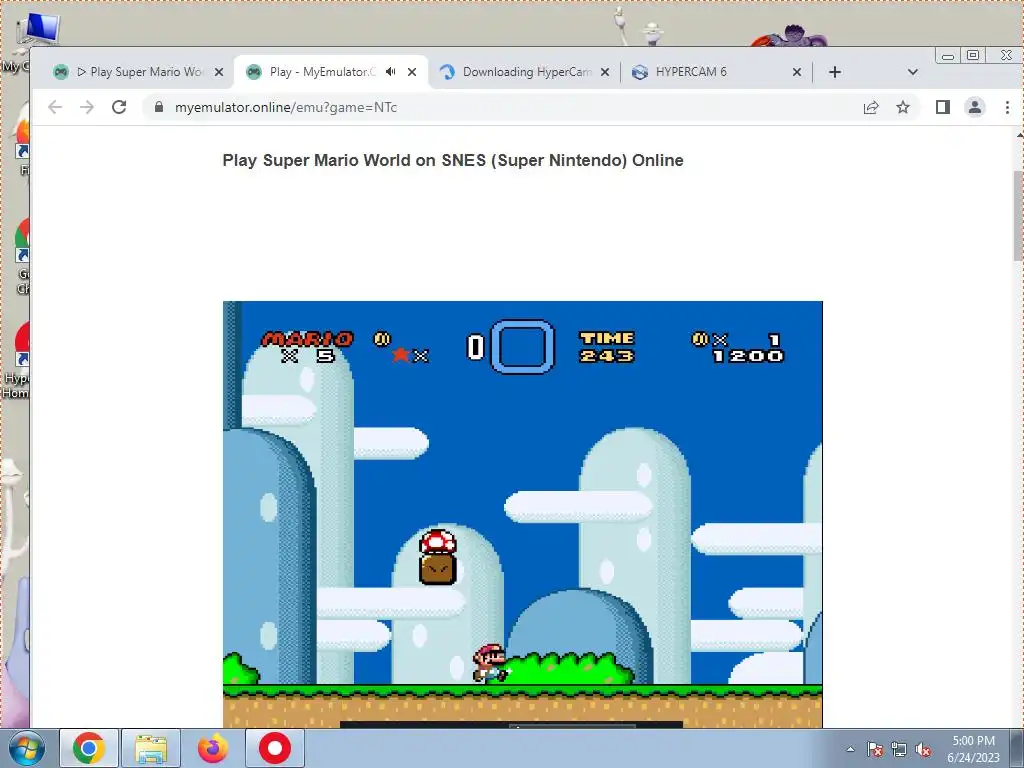Open a new browser tab

coord(835,72)
